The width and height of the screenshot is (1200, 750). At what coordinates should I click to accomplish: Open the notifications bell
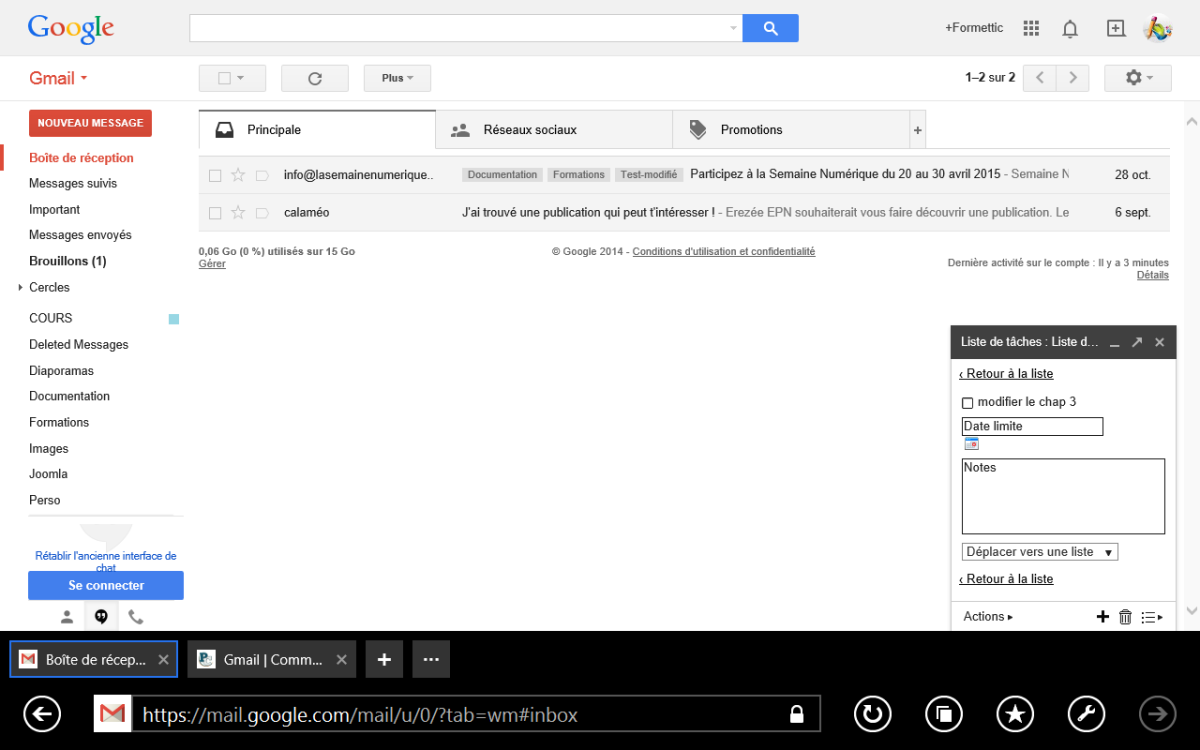[1070, 28]
